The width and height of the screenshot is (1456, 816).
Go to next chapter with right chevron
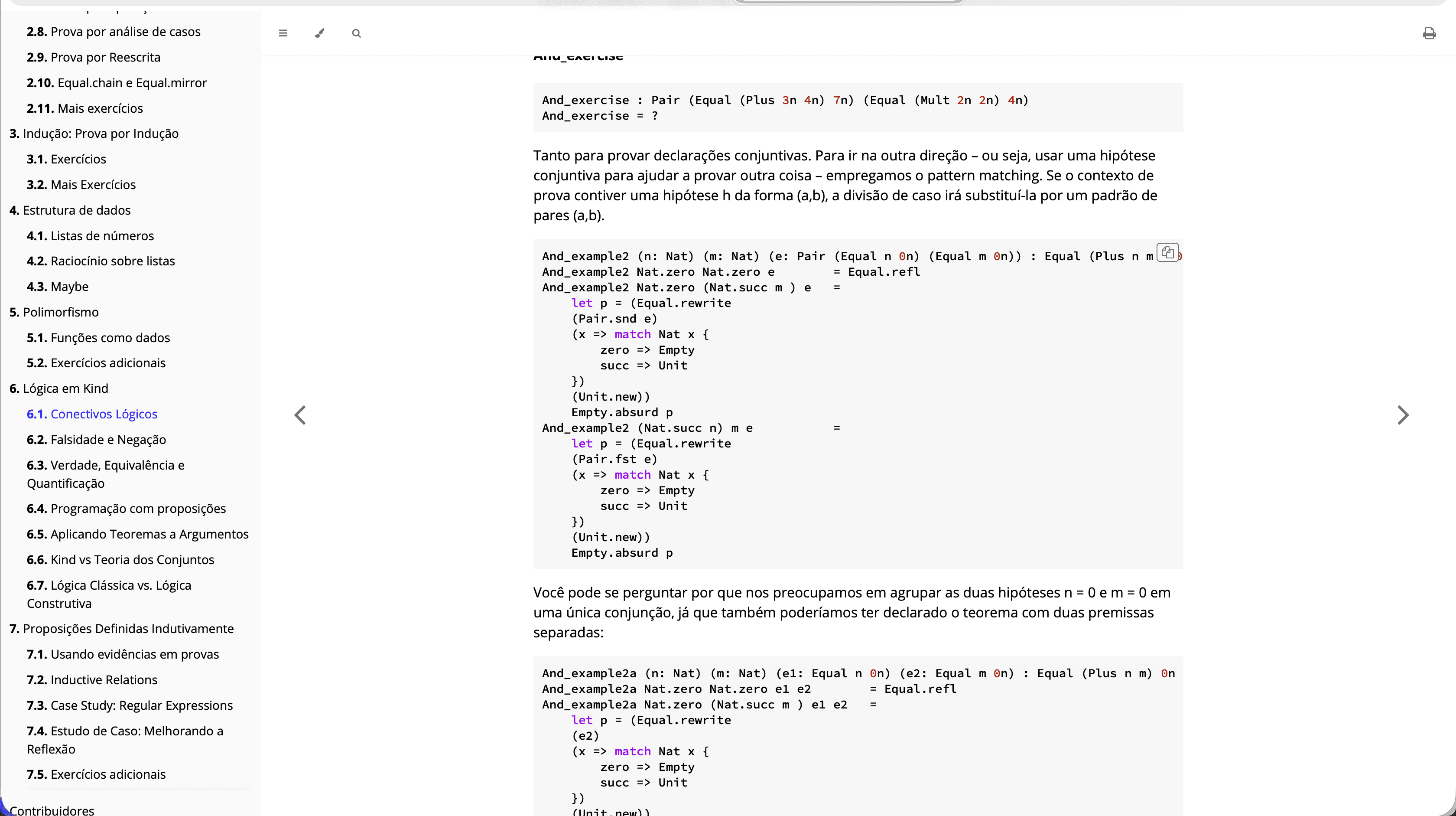[1404, 415]
